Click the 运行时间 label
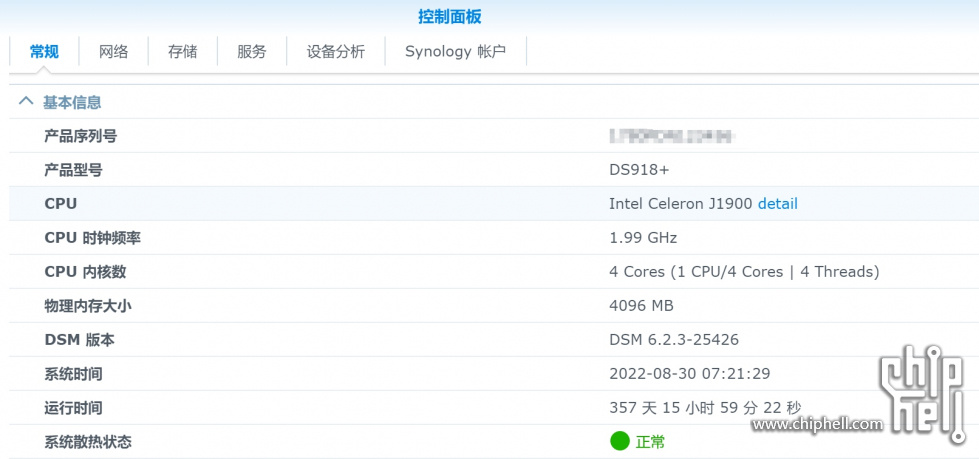979x459 pixels. pyautogui.click(x=74, y=408)
